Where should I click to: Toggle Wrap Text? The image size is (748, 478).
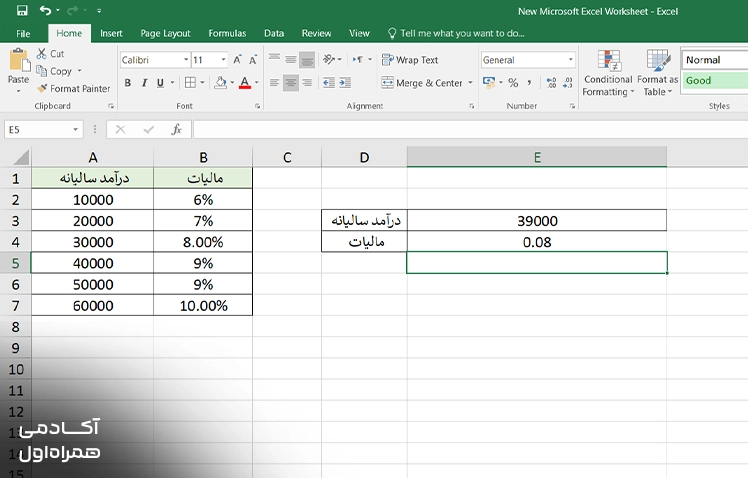[x=410, y=60]
